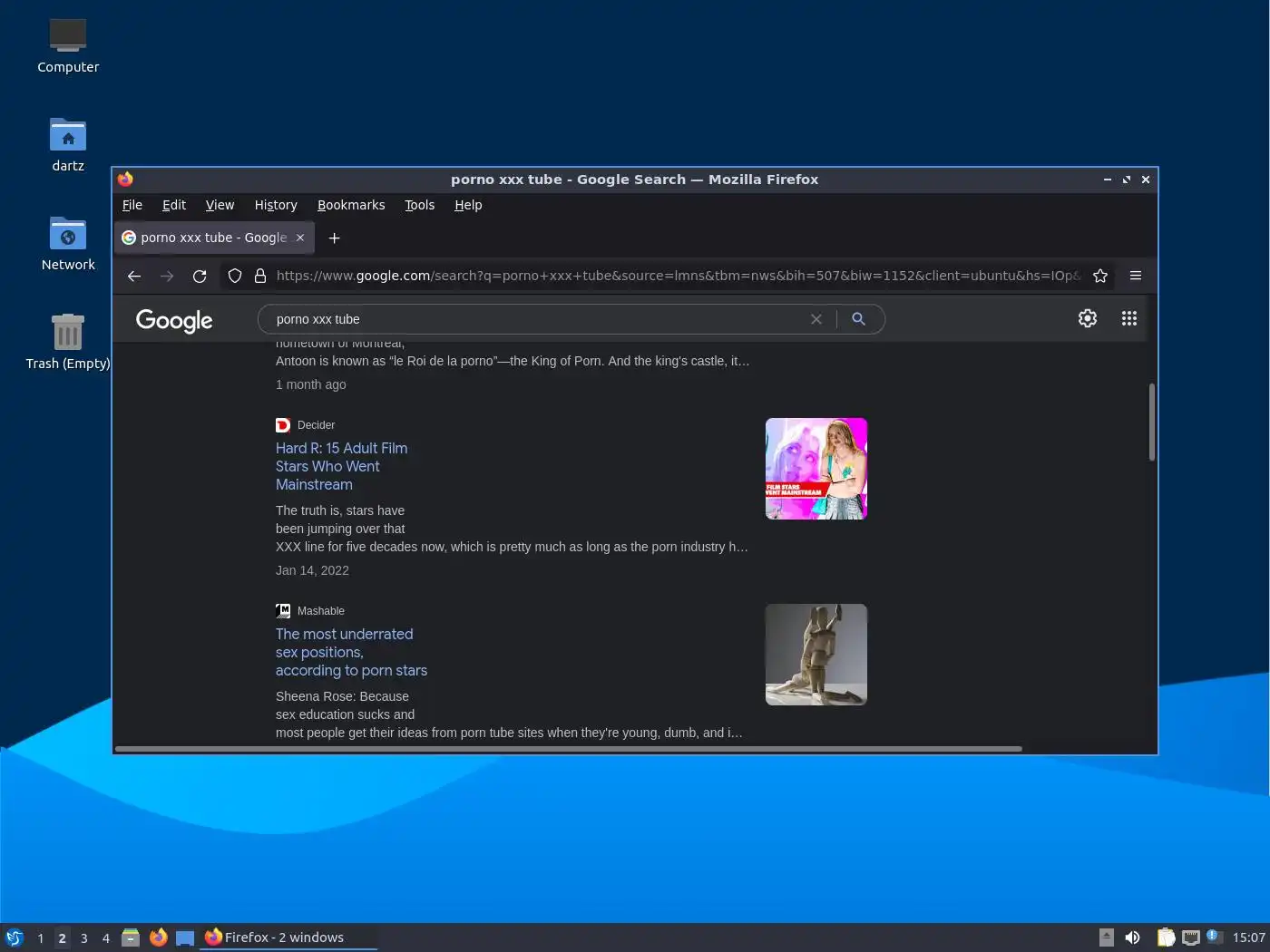This screenshot has width=1270, height=952.
Task: Open the Tools menu
Action: [x=419, y=205]
